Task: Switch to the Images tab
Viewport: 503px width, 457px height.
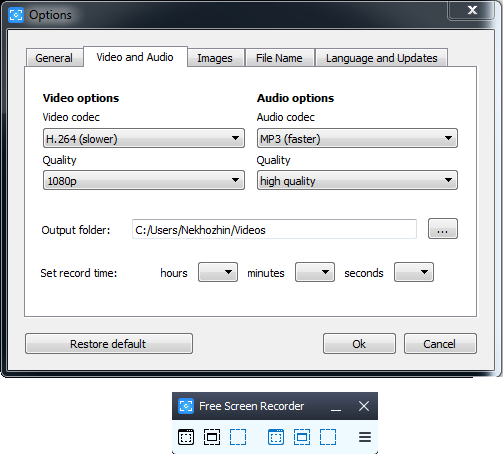Action: tap(215, 58)
